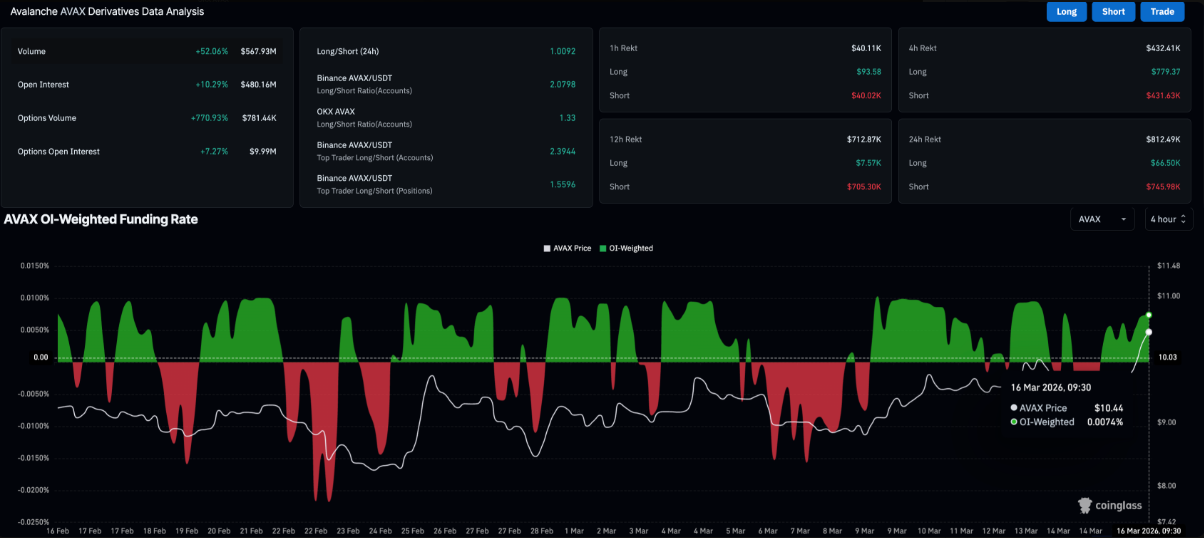Open the AVAX coin dropdown

click(1102, 219)
